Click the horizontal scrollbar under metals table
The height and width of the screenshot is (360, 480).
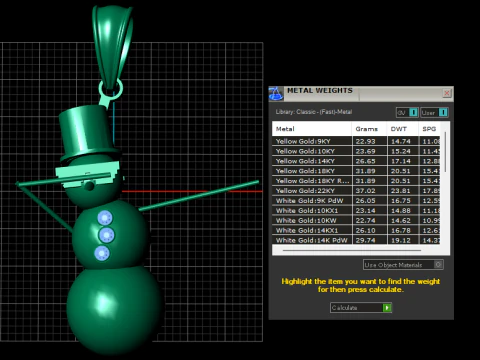(352, 250)
